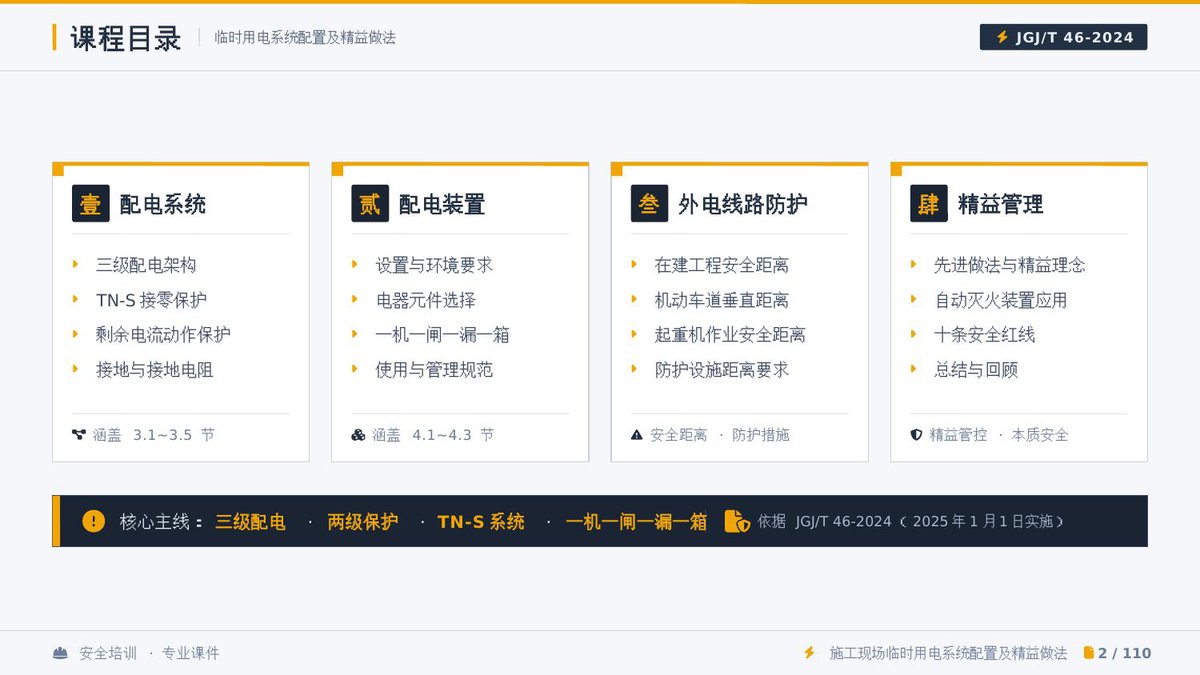The image size is (1200, 675).
Task: Click the cubes icon beside 涵盖 4.1~4.3 节
Action: [358, 435]
